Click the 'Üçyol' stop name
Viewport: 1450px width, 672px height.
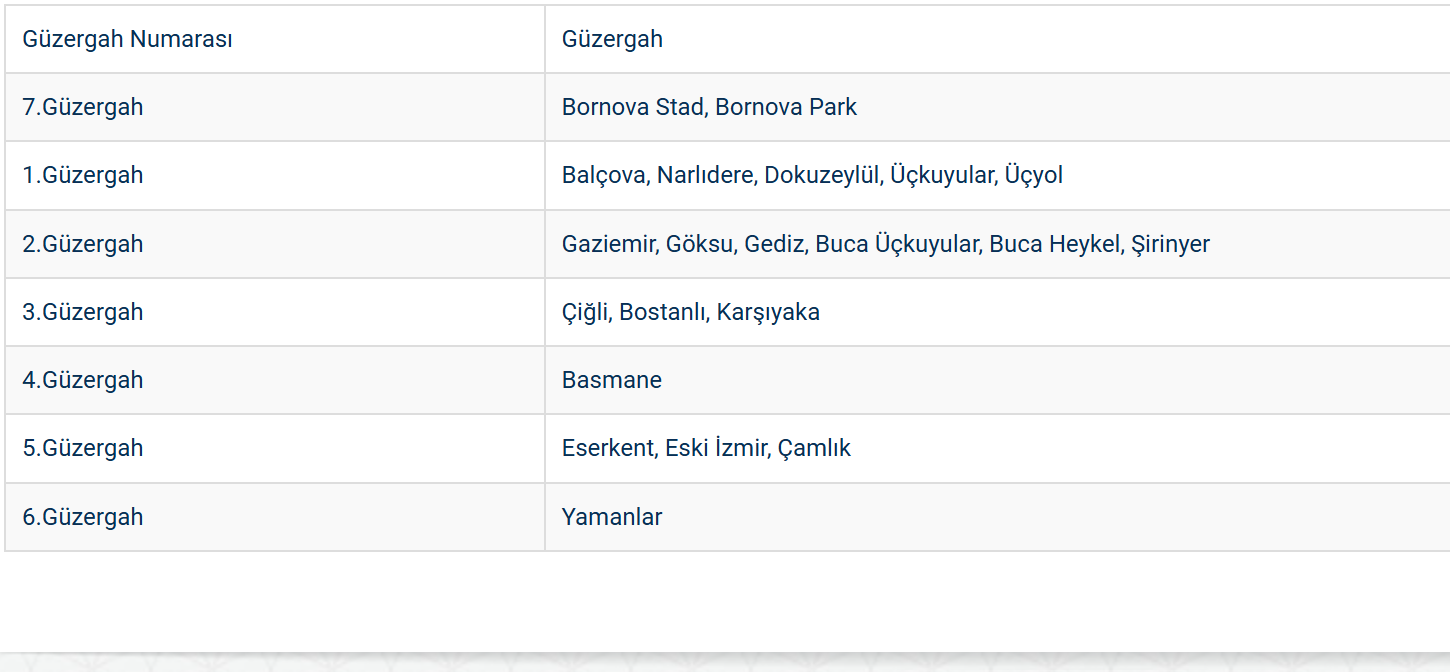click(1034, 175)
